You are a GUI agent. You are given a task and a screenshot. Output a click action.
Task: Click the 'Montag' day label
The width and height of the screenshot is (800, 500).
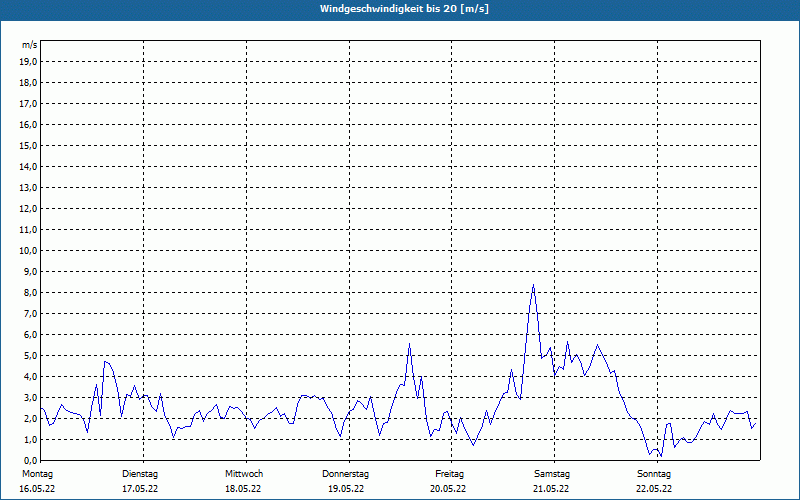pos(37,474)
